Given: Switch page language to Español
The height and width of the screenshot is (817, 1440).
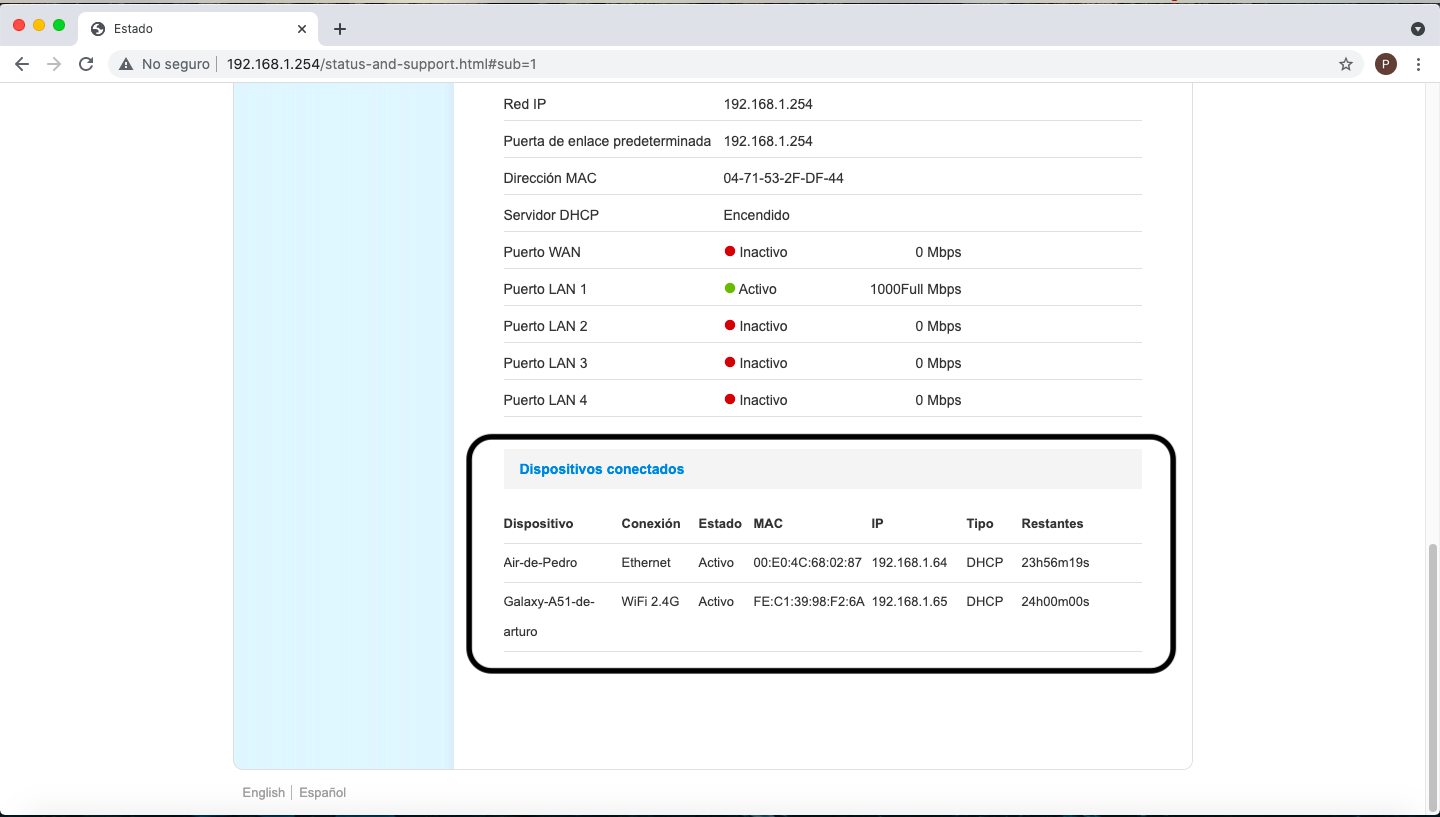Looking at the screenshot, I should point(322,792).
